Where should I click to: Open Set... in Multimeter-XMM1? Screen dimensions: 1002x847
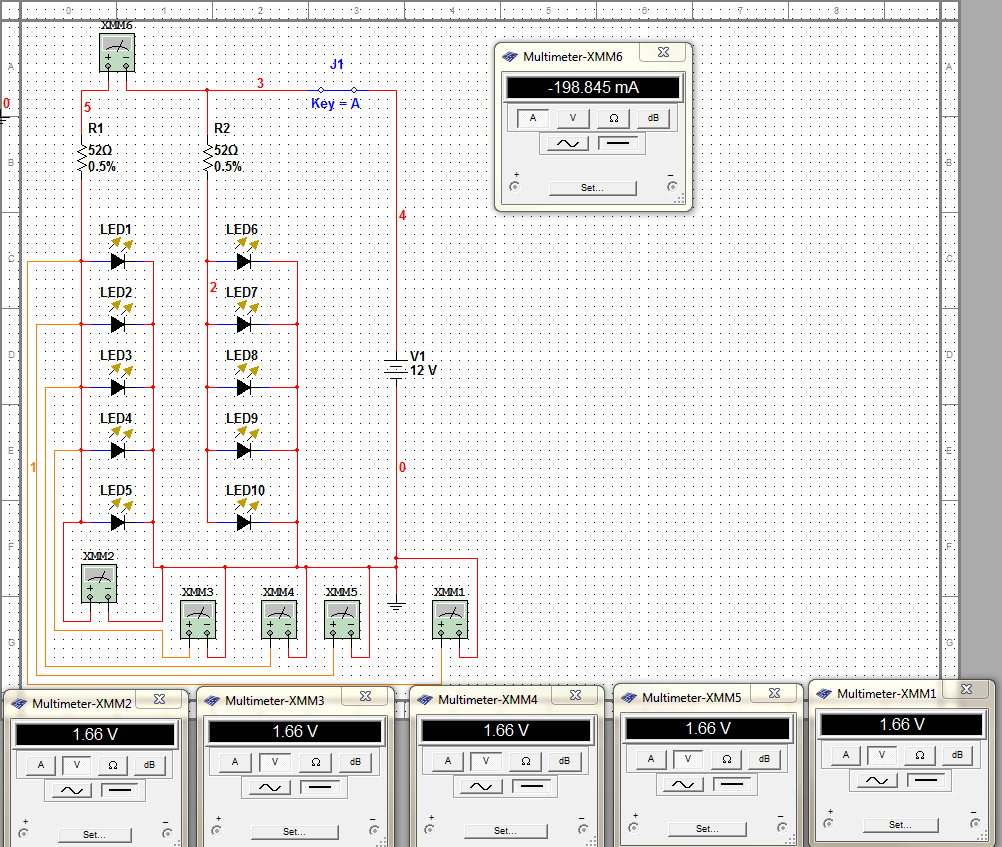[900, 825]
